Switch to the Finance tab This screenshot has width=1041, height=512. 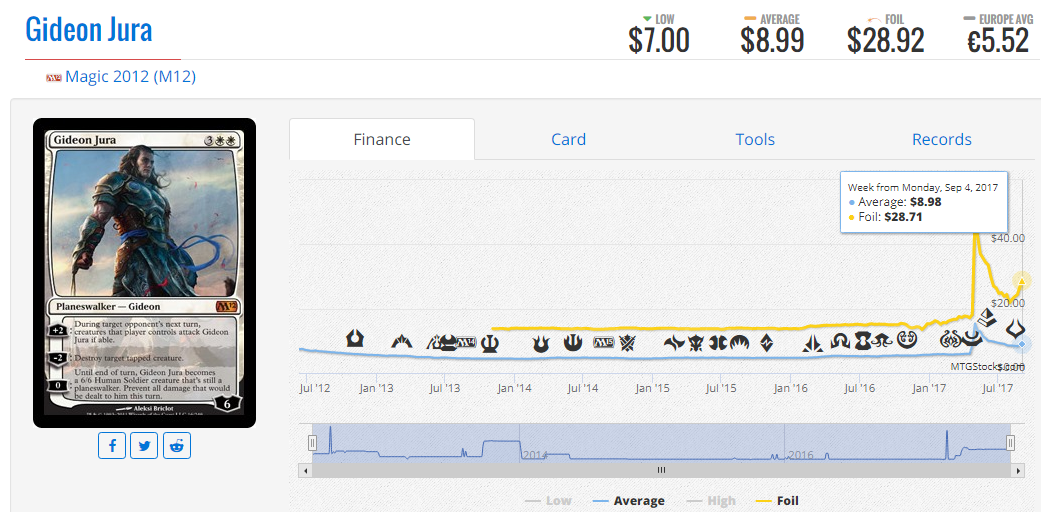[x=382, y=139]
